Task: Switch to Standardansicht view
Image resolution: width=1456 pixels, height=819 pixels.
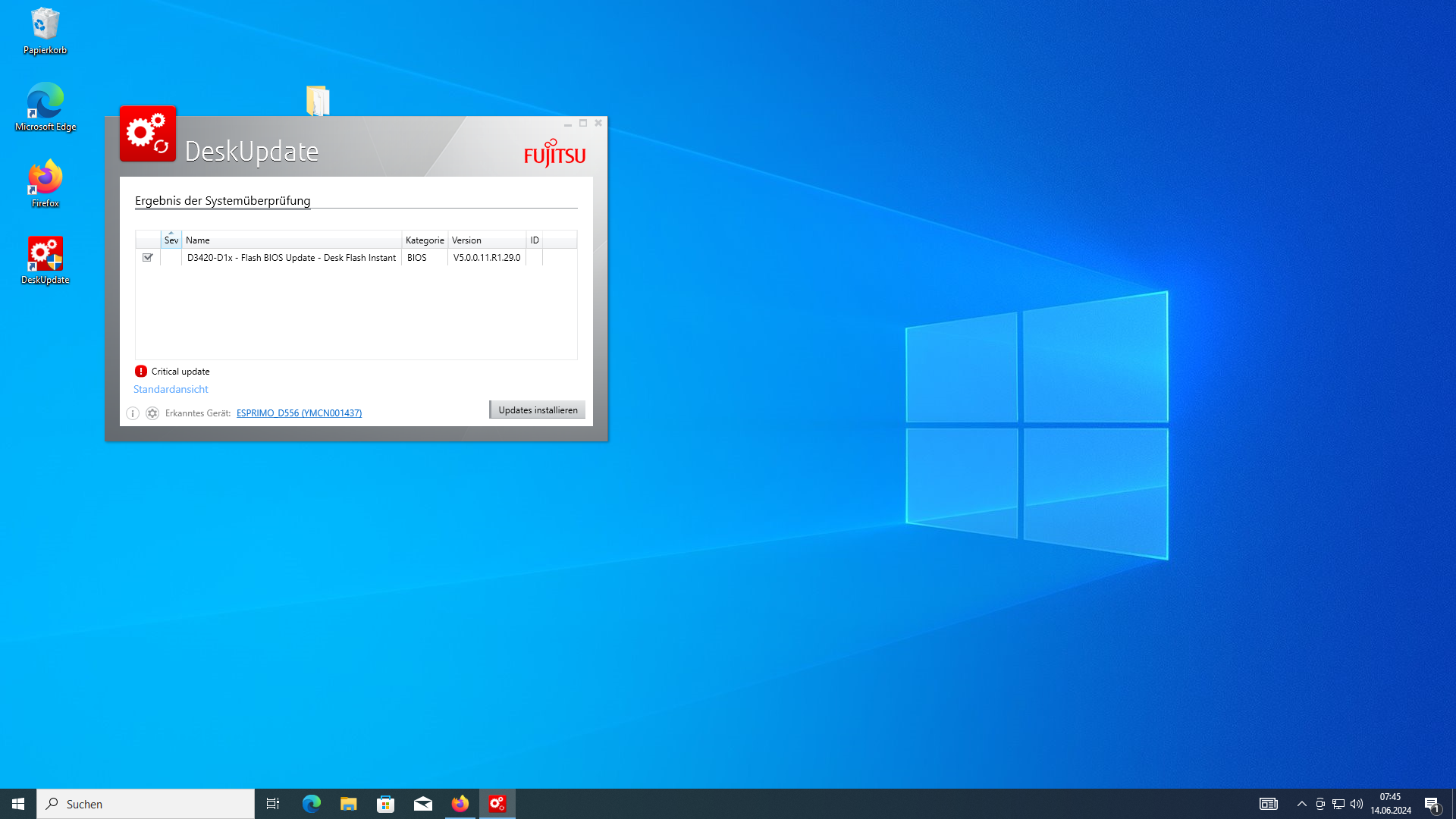Action: pos(171,389)
